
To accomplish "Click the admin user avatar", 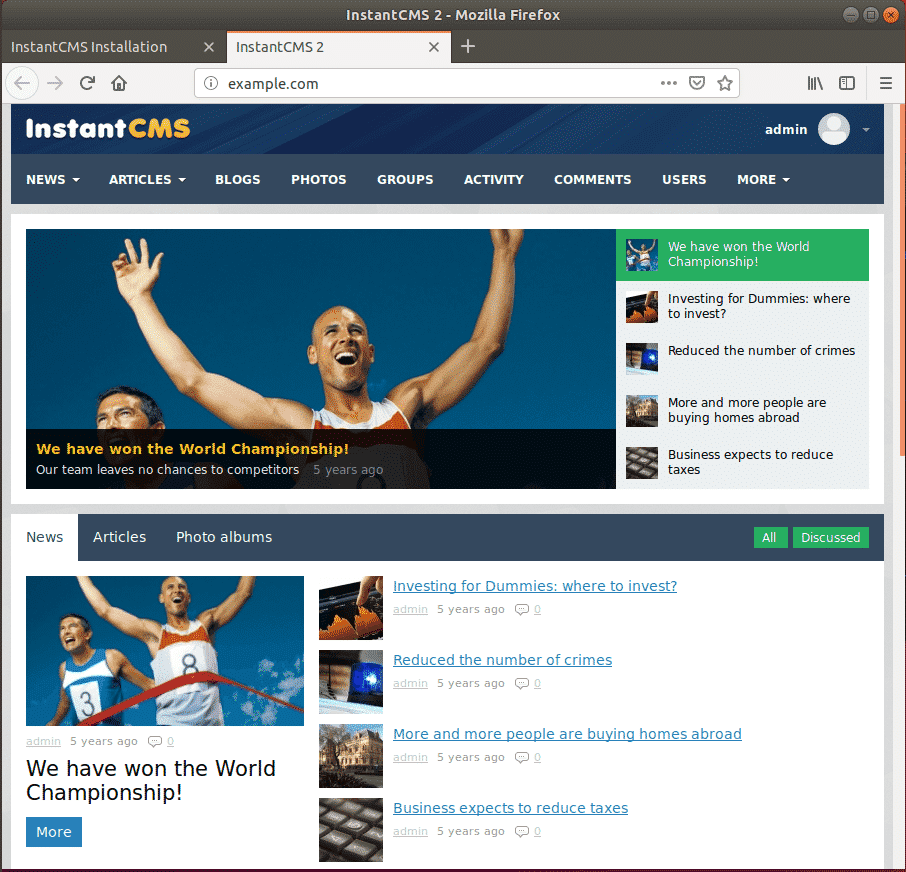I will click(x=833, y=129).
